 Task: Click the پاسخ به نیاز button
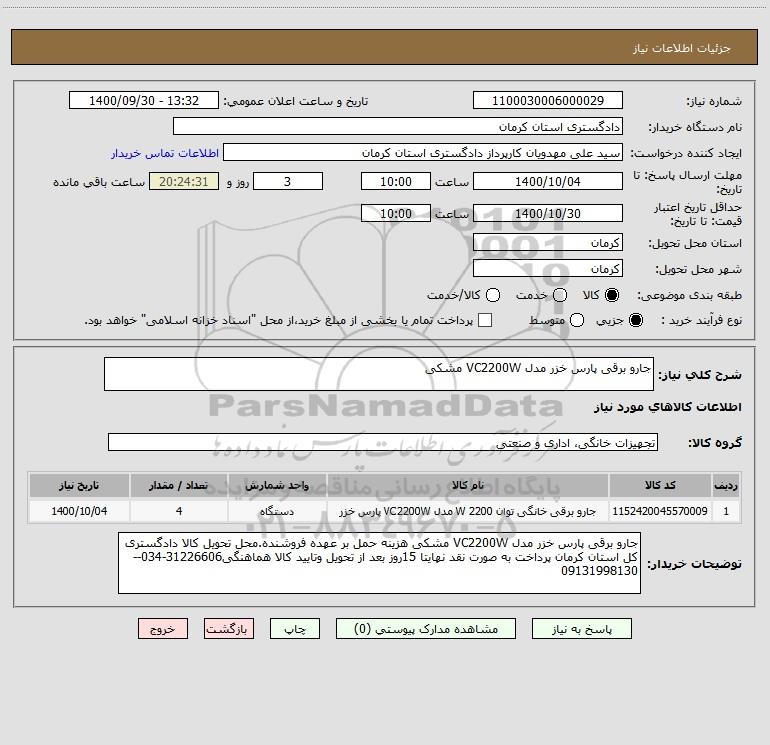click(582, 629)
